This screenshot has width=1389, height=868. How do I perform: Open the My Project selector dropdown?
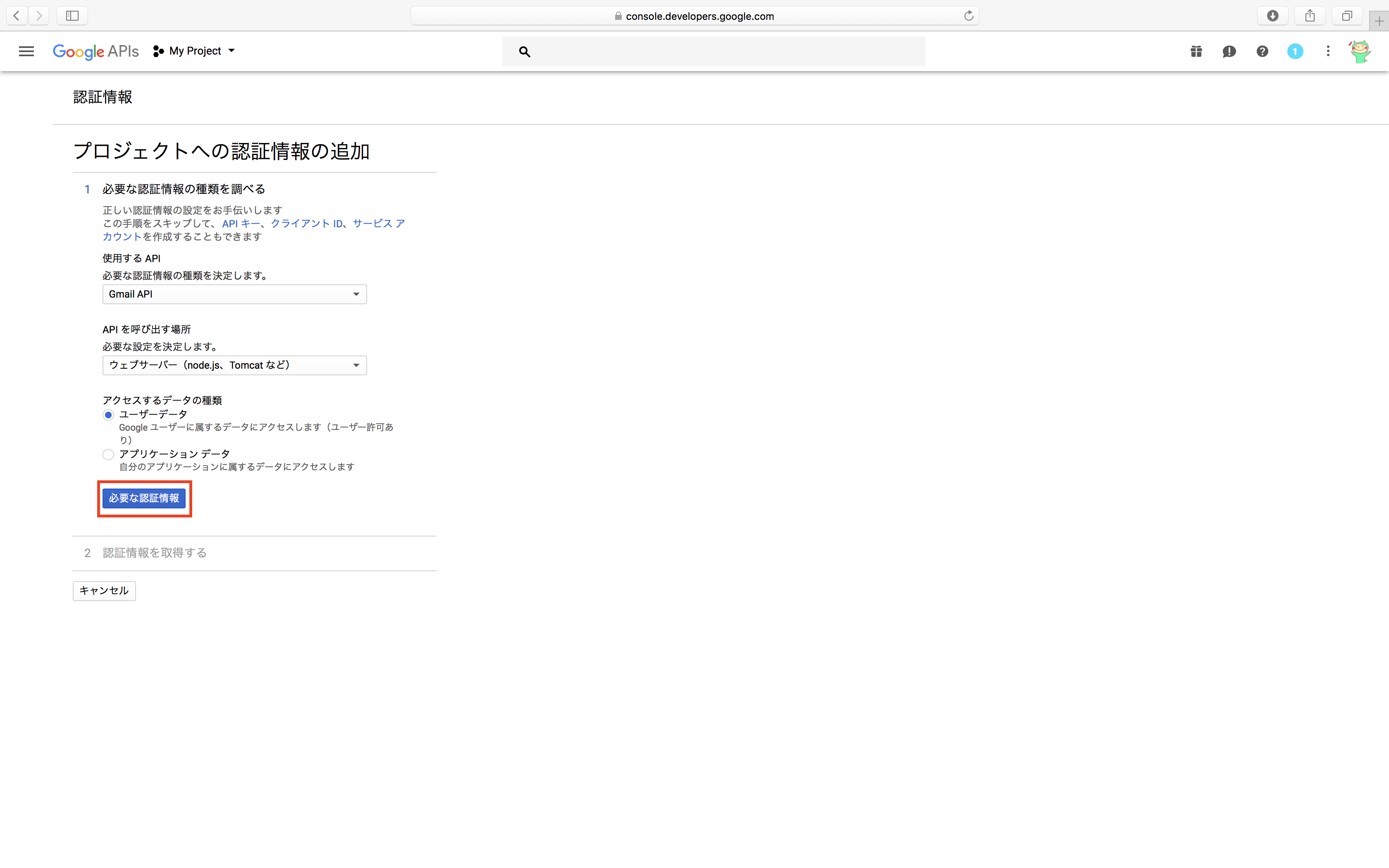[194, 51]
